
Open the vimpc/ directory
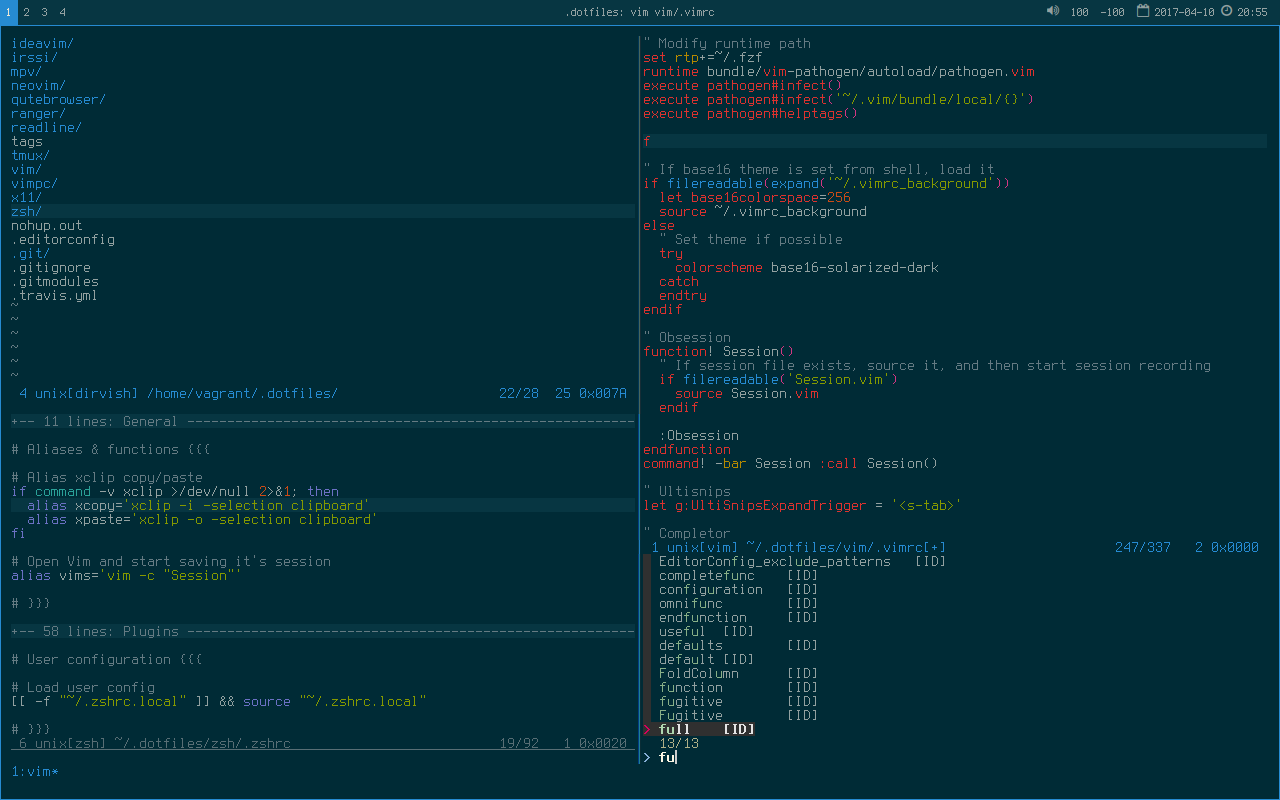[x=34, y=183]
